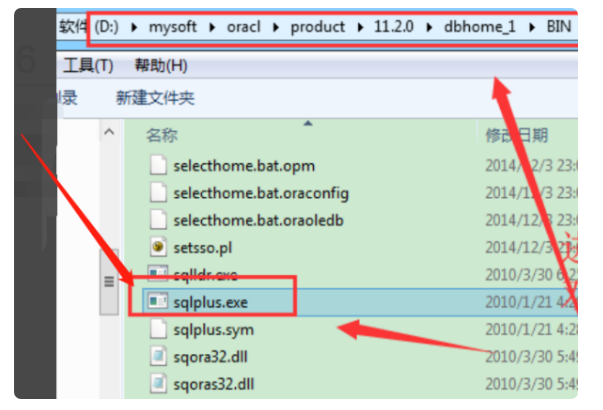Screen dimensions: 603x410
Task: Click the selecthome.bat.oraconfig file icon
Action: tap(156, 192)
